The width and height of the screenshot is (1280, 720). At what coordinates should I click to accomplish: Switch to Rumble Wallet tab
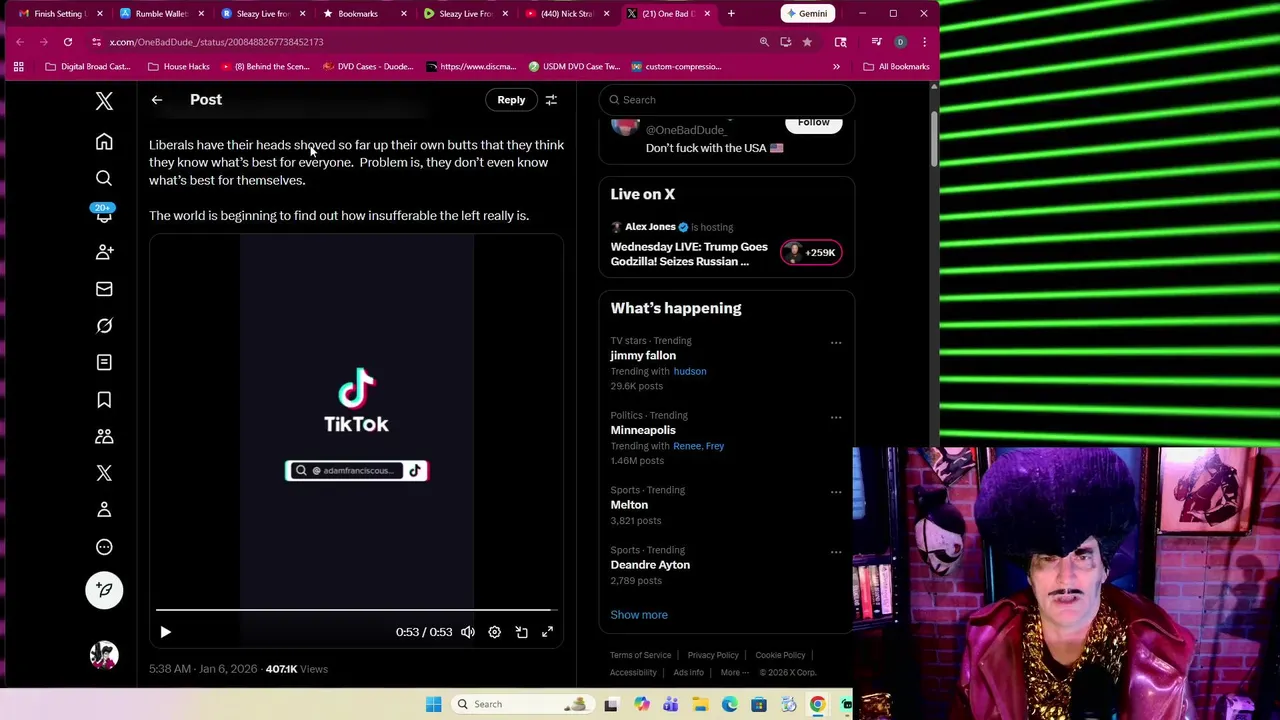(162, 14)
